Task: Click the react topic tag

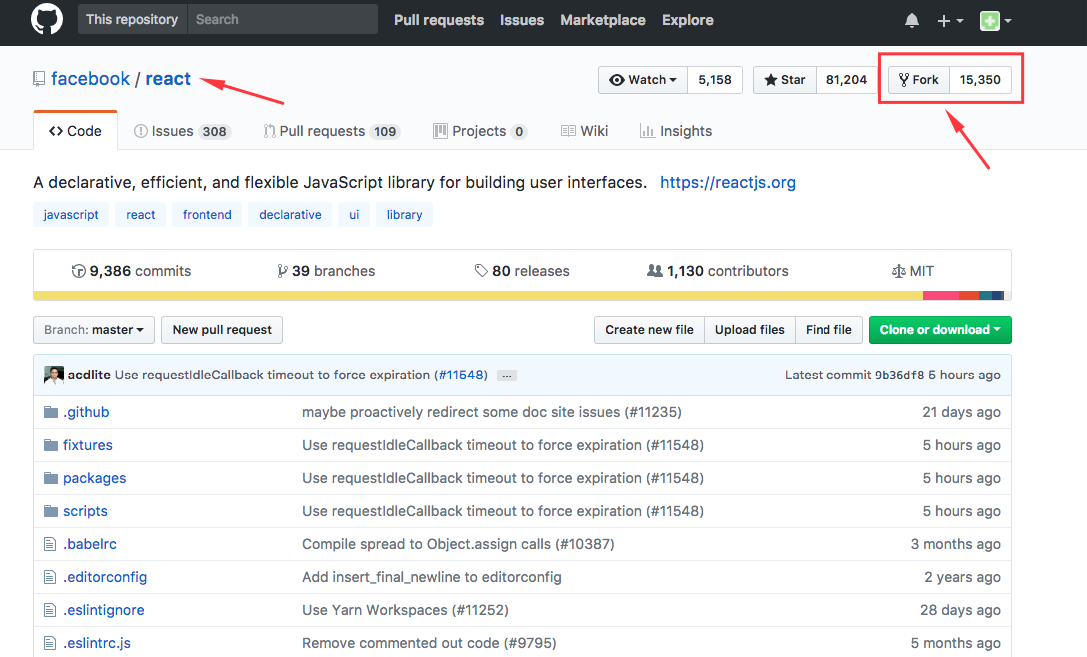Action: pyautogui.click(x=141, y=215)
